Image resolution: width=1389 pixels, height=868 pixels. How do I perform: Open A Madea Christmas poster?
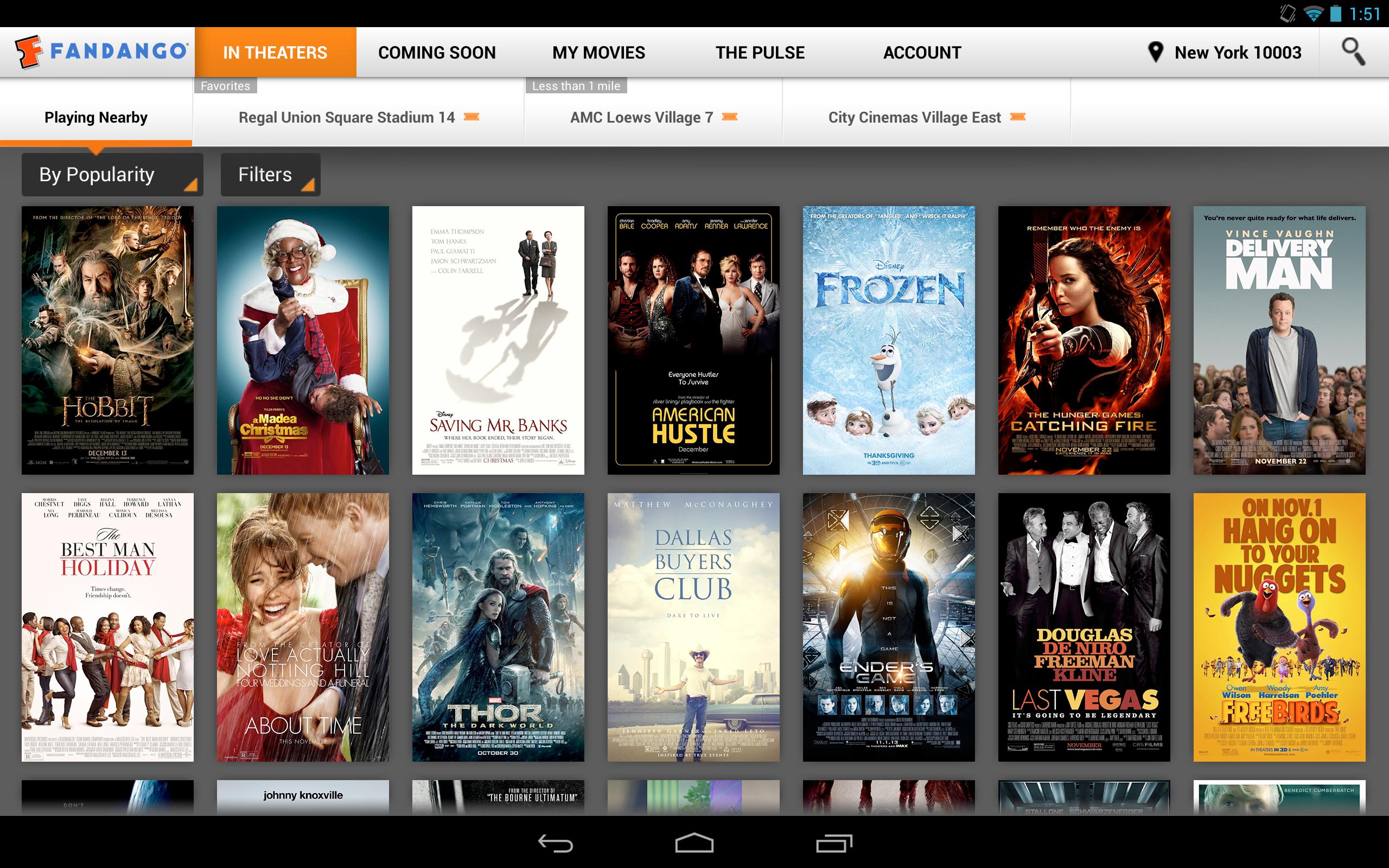coord(302,341)
